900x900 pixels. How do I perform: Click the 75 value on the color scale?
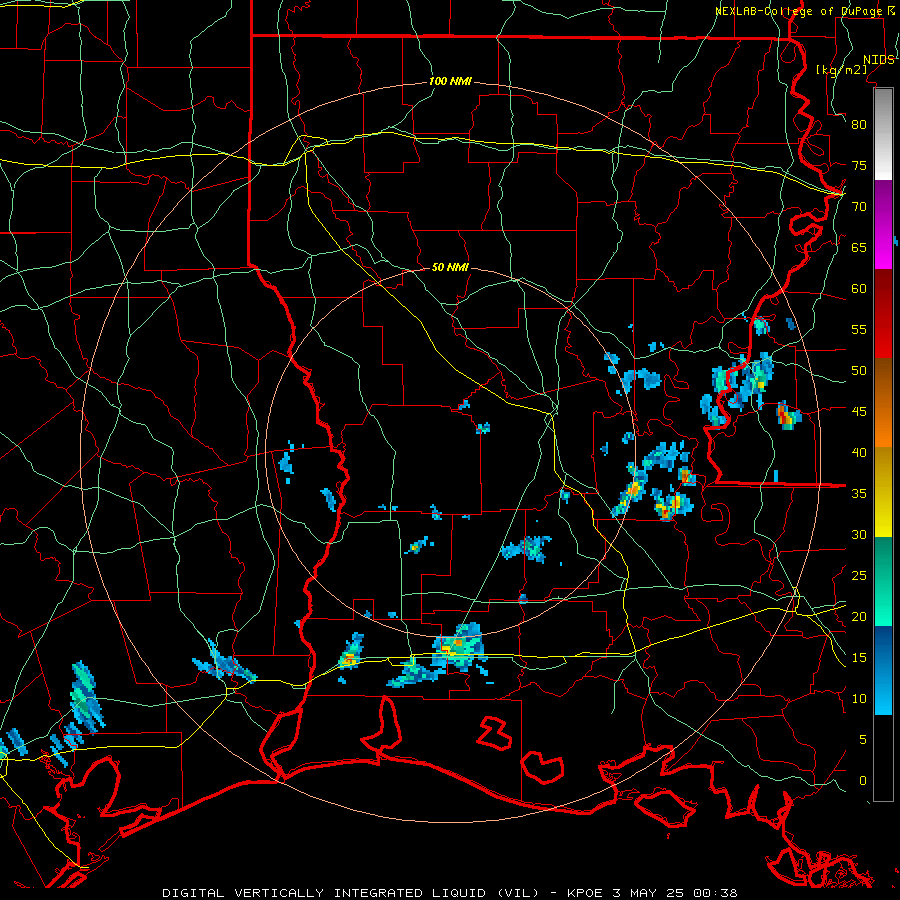(x=859, y=165)
